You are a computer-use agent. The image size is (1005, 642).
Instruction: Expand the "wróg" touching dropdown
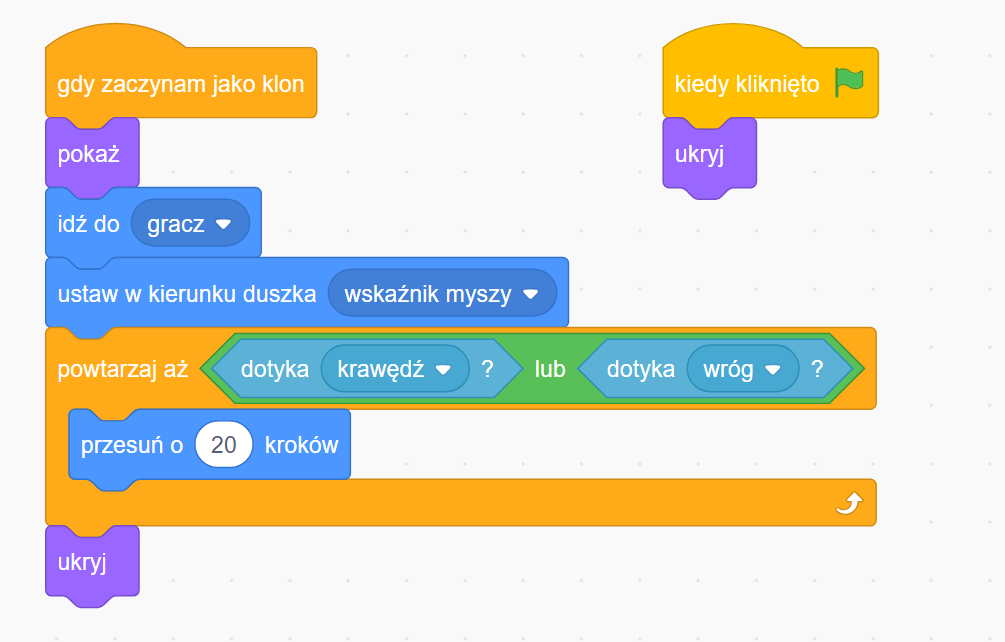[772, 369]
